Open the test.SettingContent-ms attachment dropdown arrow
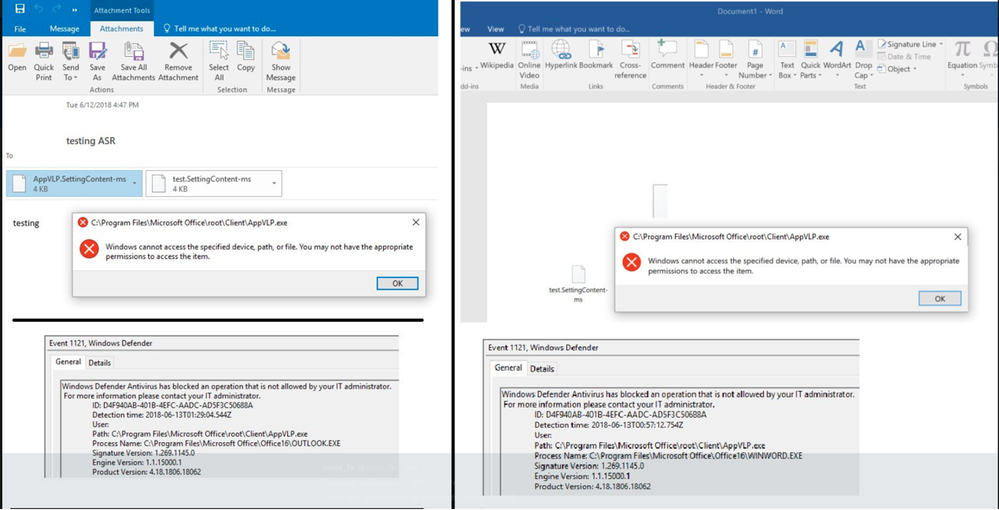 pyautogui.click(x=274, y=184)
